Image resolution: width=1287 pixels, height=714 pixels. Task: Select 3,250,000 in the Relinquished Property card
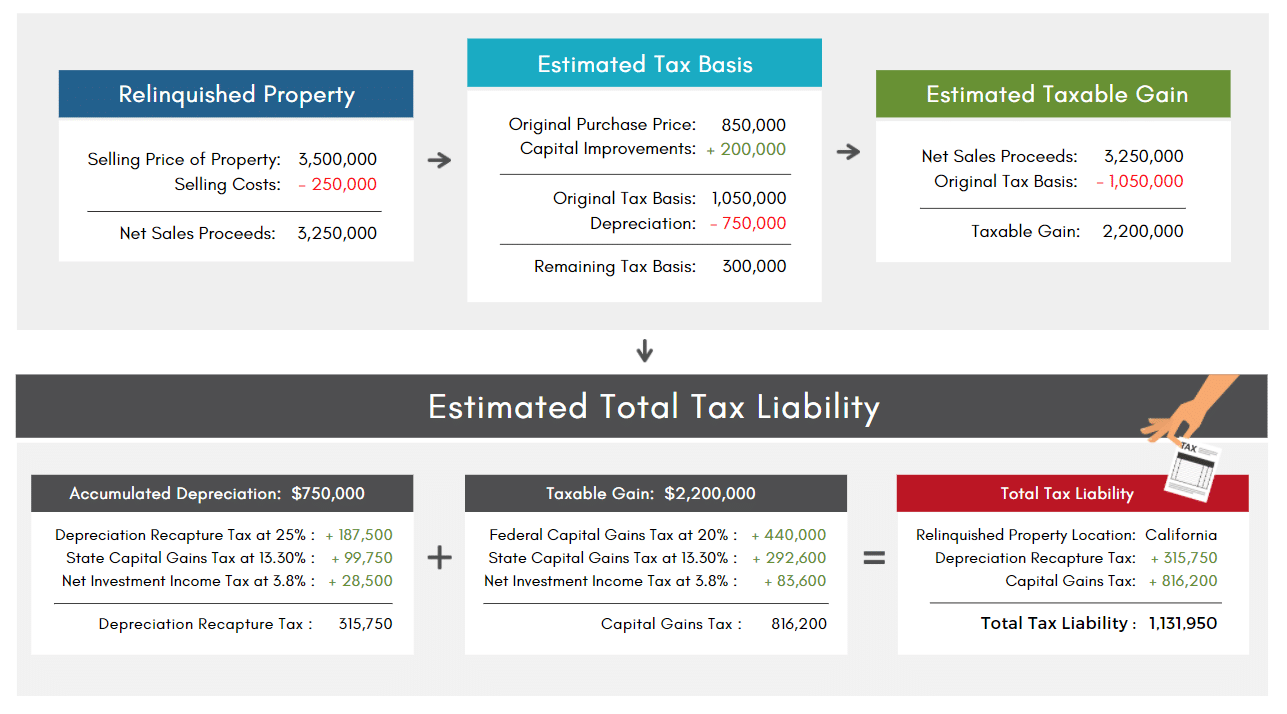pyautogui.click(x=337, y=233)
